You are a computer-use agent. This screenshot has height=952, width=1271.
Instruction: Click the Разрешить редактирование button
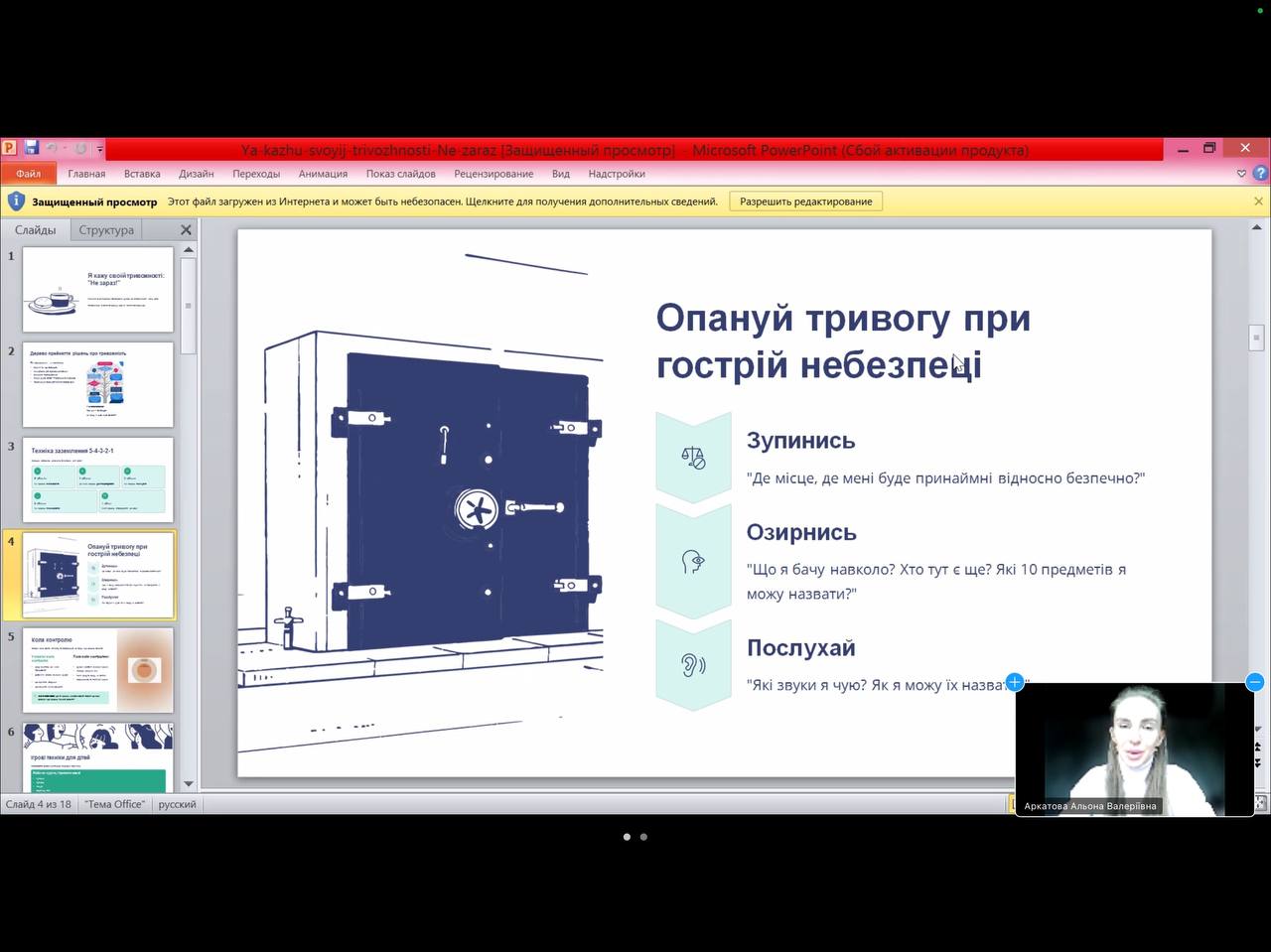tap(805, 202)
